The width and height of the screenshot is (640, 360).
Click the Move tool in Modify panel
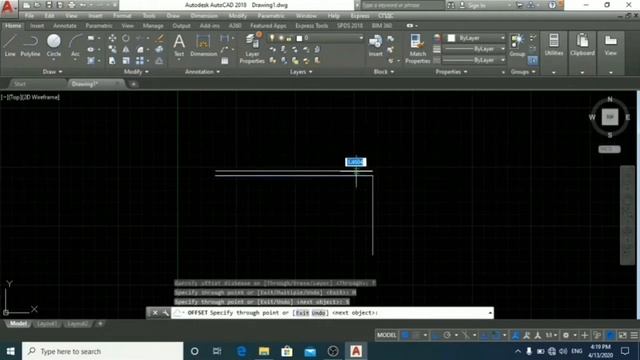(112, 38)
